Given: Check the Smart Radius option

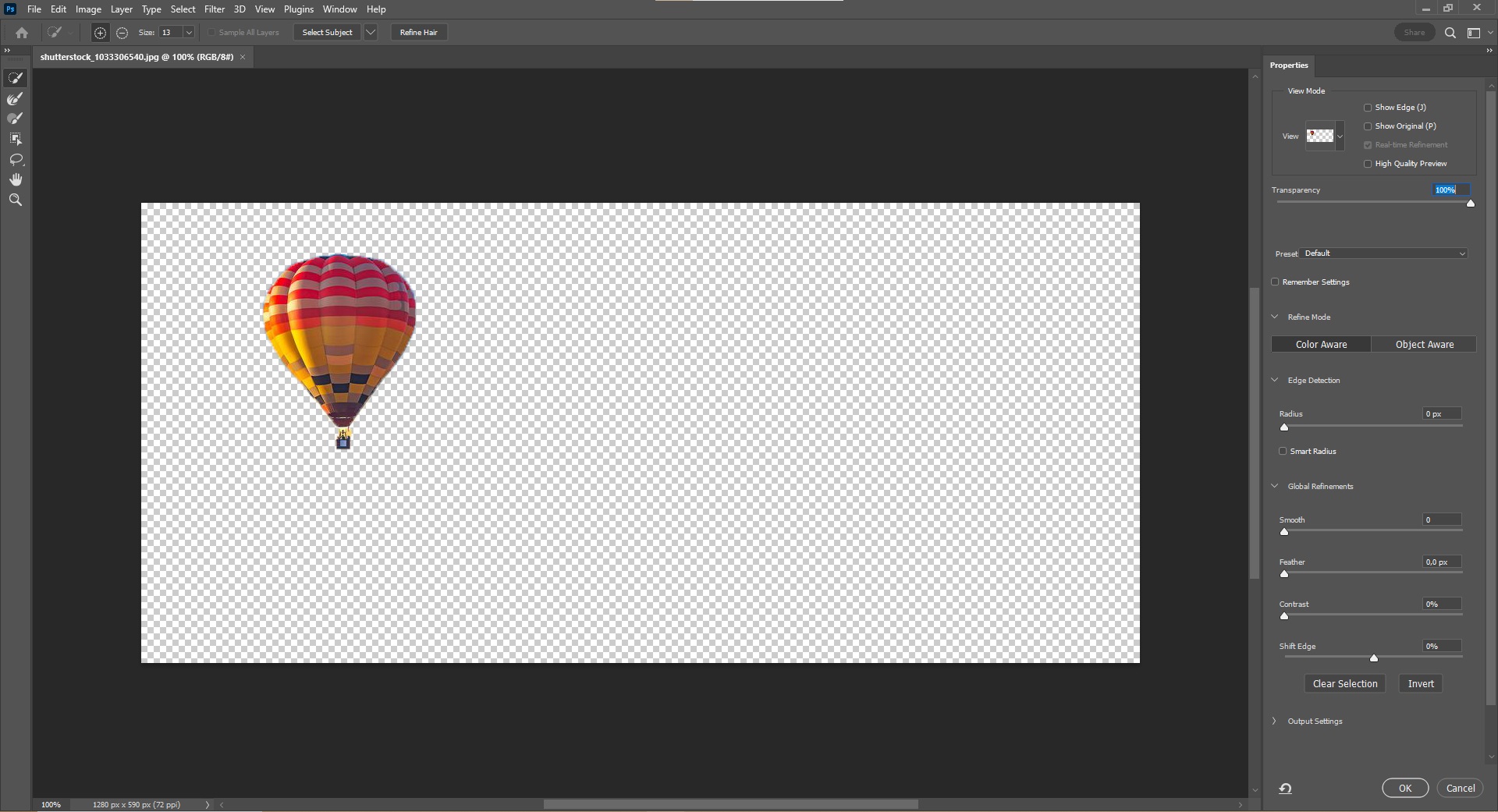Looking at the screenshot, I should (1283, 452).
